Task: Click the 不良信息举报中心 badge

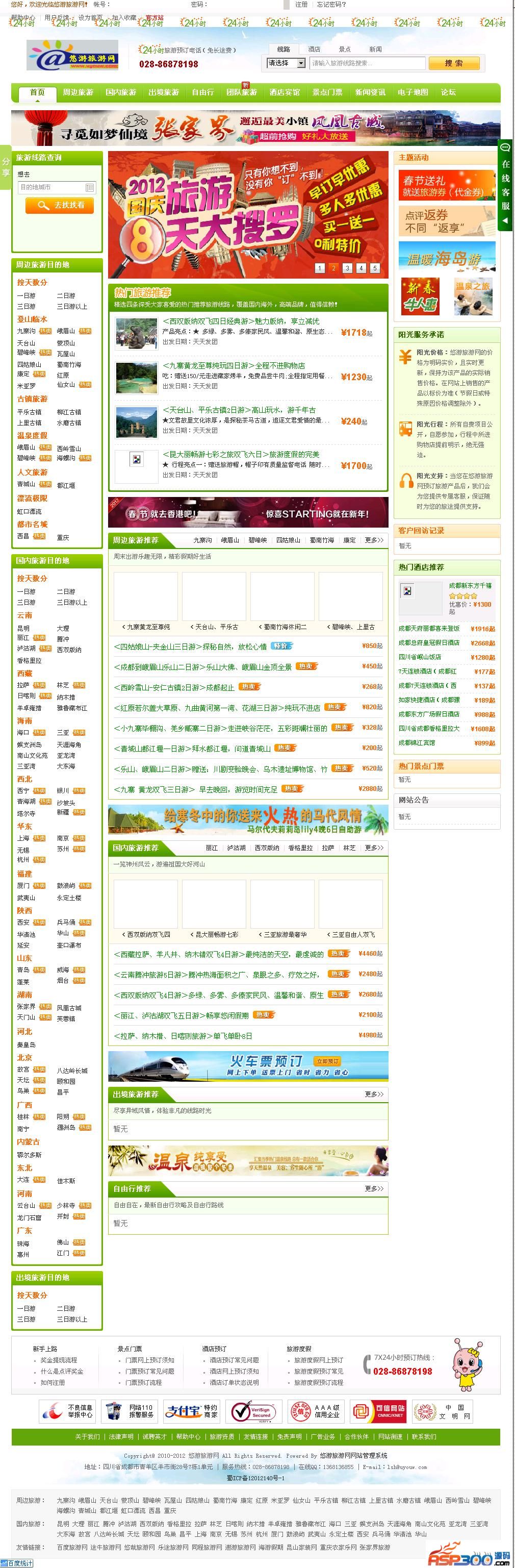Action: (68, 1411)
